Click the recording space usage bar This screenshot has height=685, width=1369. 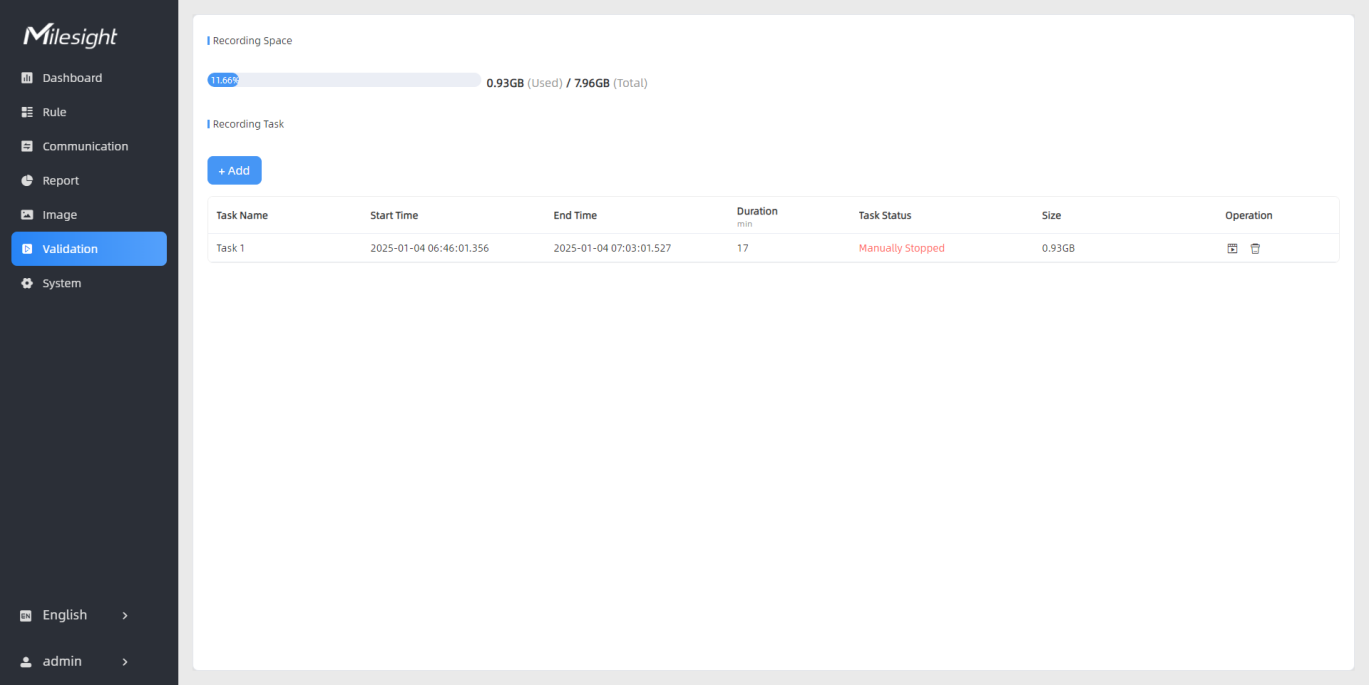tap(344, 80)
